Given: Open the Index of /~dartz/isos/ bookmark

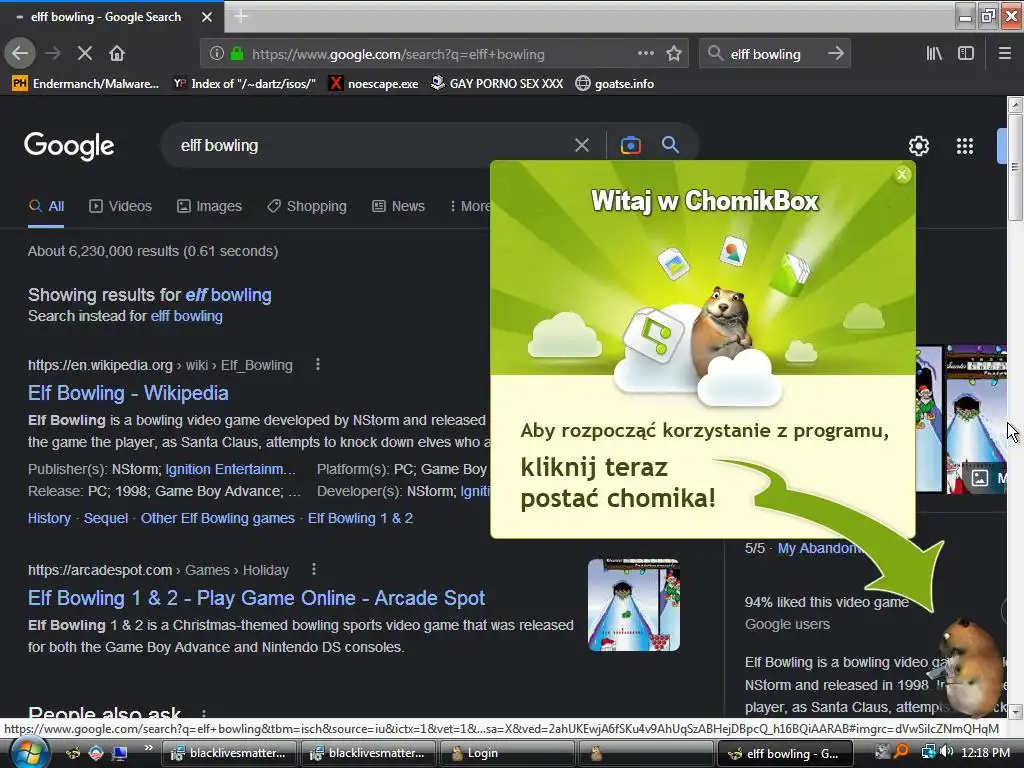Looking at the screenshot, I should (244, 84).
